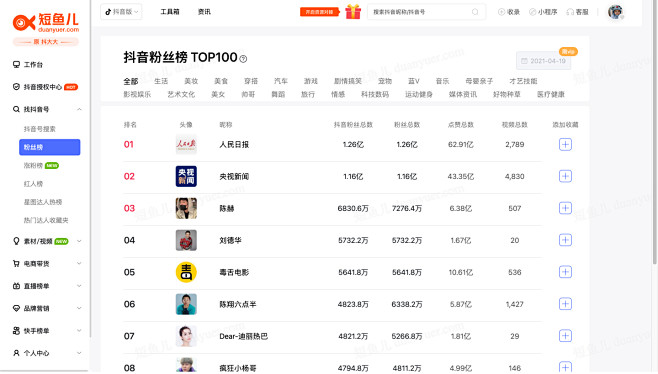
Task: Select the 音乐 category tab
Action: [x=442, y=81]
